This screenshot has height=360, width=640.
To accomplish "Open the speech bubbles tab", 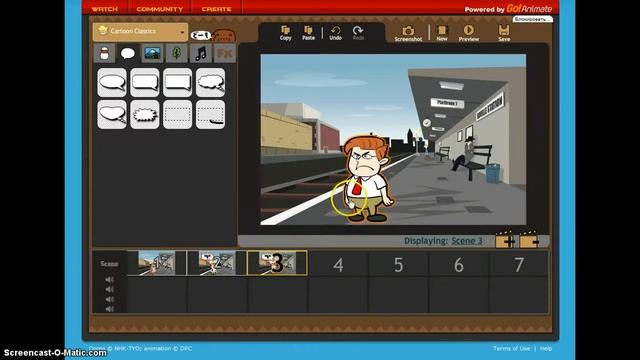I will pyautogui.click(x=128, y=53).
